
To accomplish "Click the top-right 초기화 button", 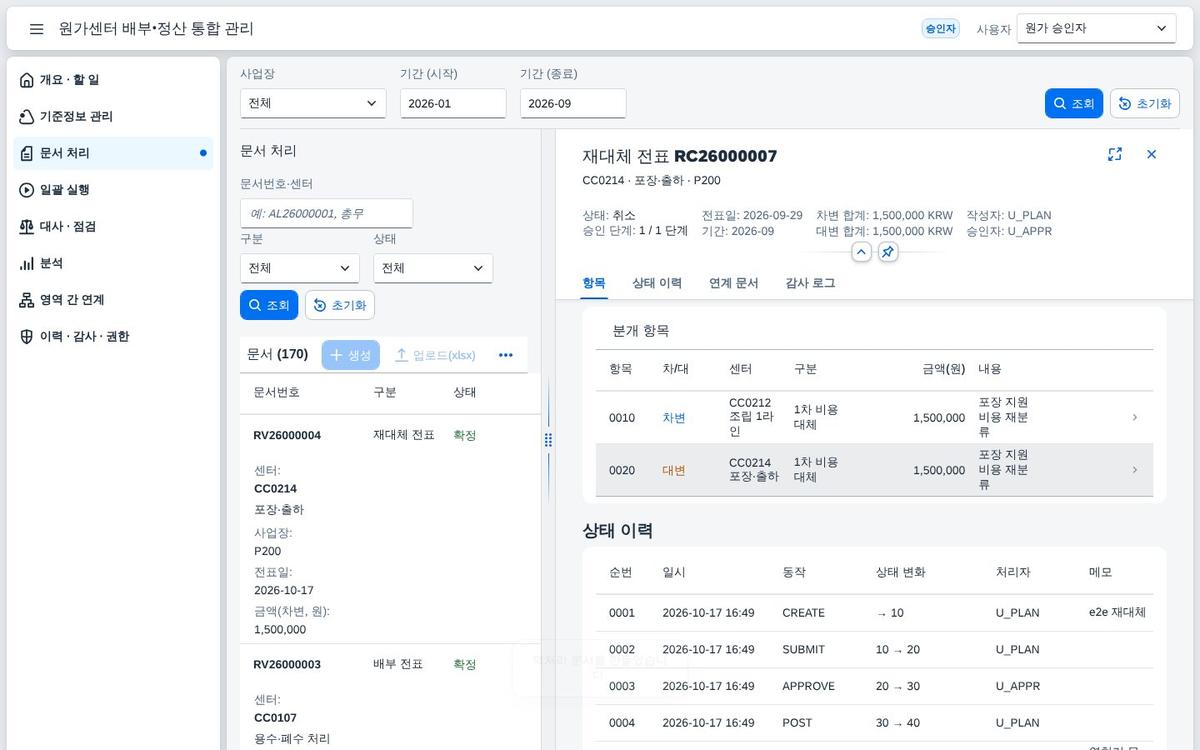I will [x=1145, y=103].
